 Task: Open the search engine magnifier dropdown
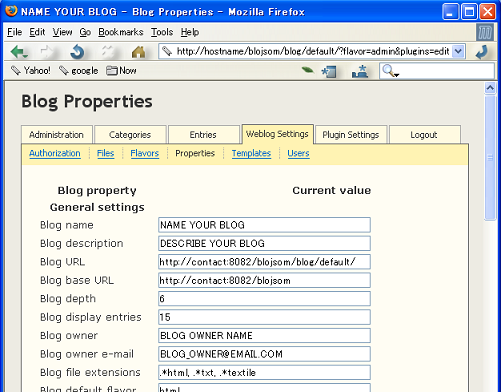[390, 71]
